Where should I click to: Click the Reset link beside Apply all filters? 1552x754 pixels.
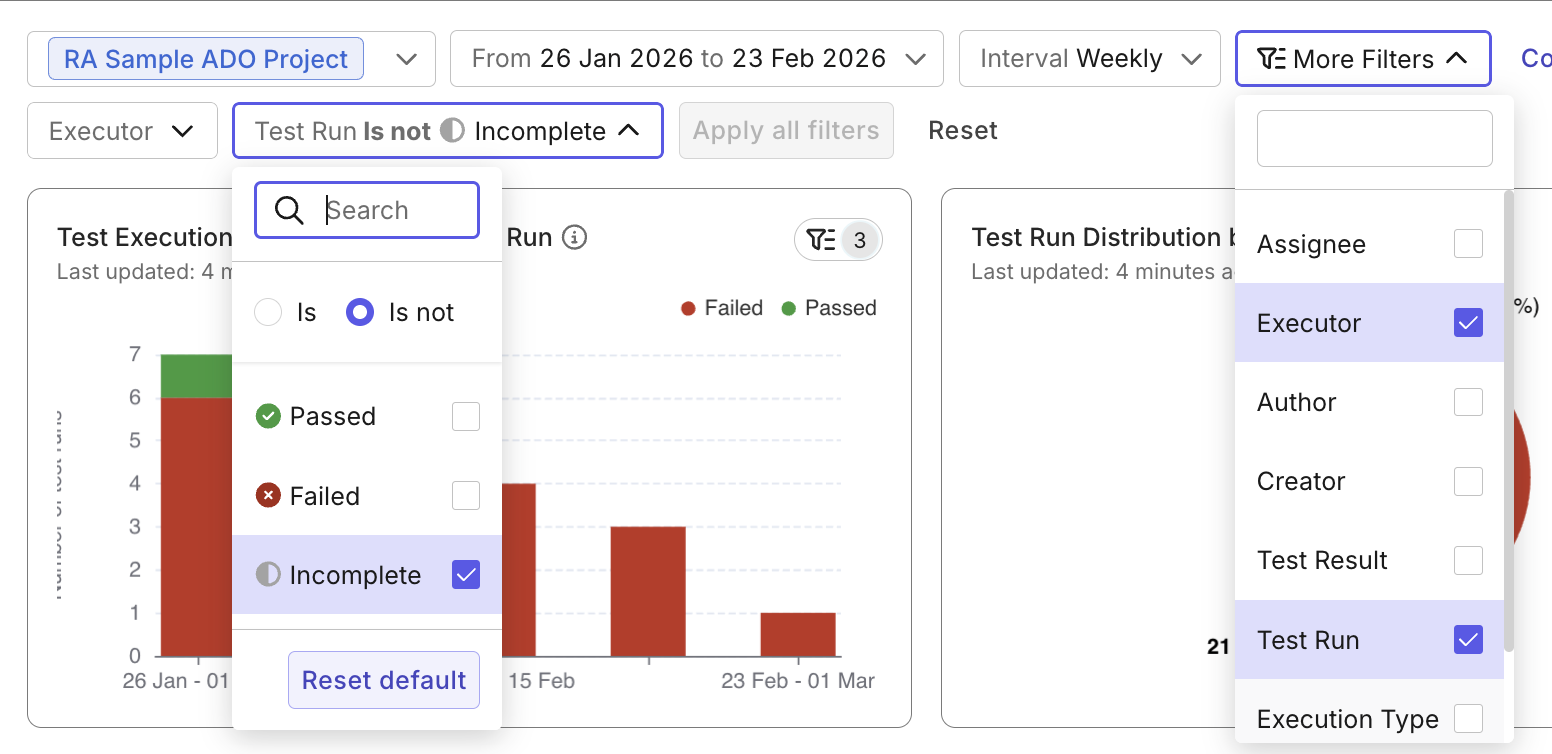pos(962,130)
